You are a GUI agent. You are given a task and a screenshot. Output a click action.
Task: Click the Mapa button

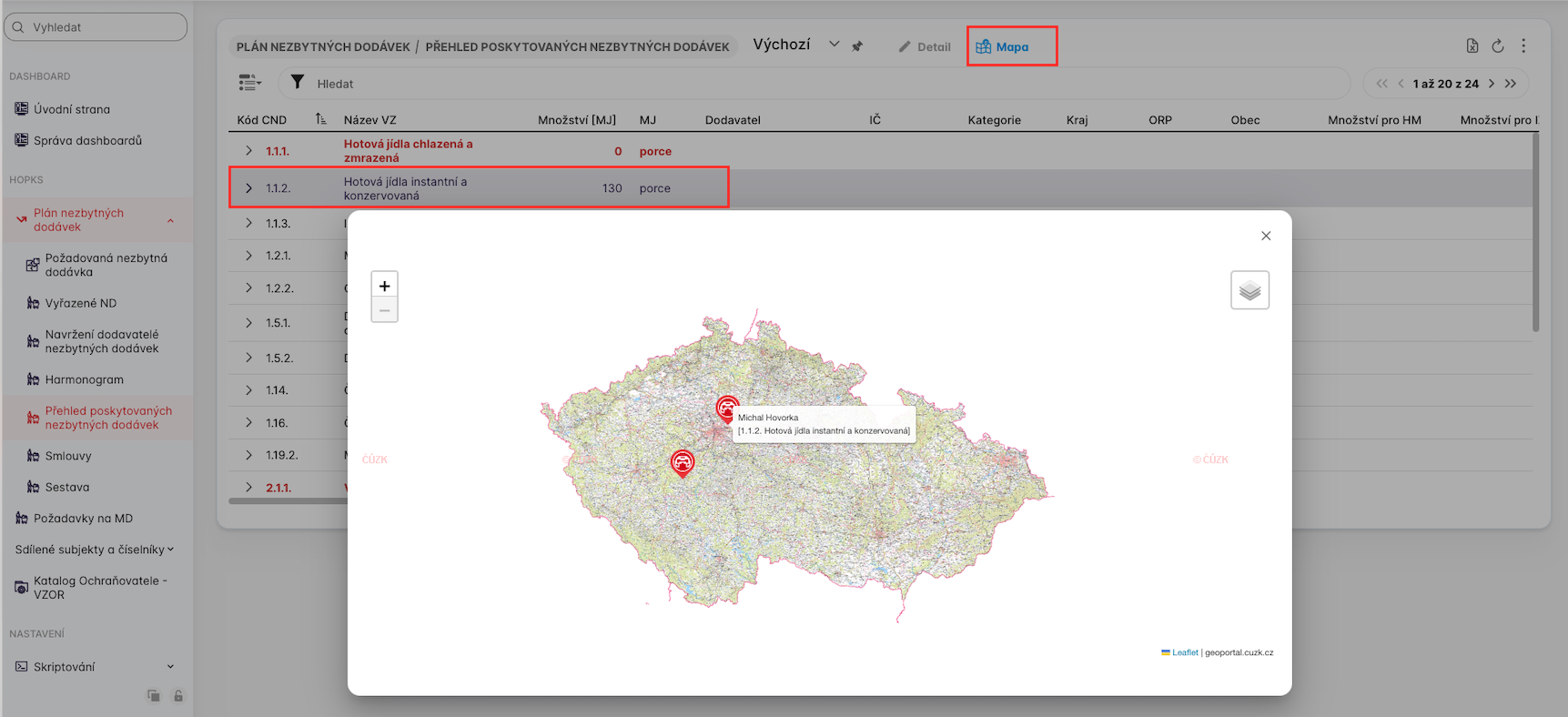point(1003,46)
